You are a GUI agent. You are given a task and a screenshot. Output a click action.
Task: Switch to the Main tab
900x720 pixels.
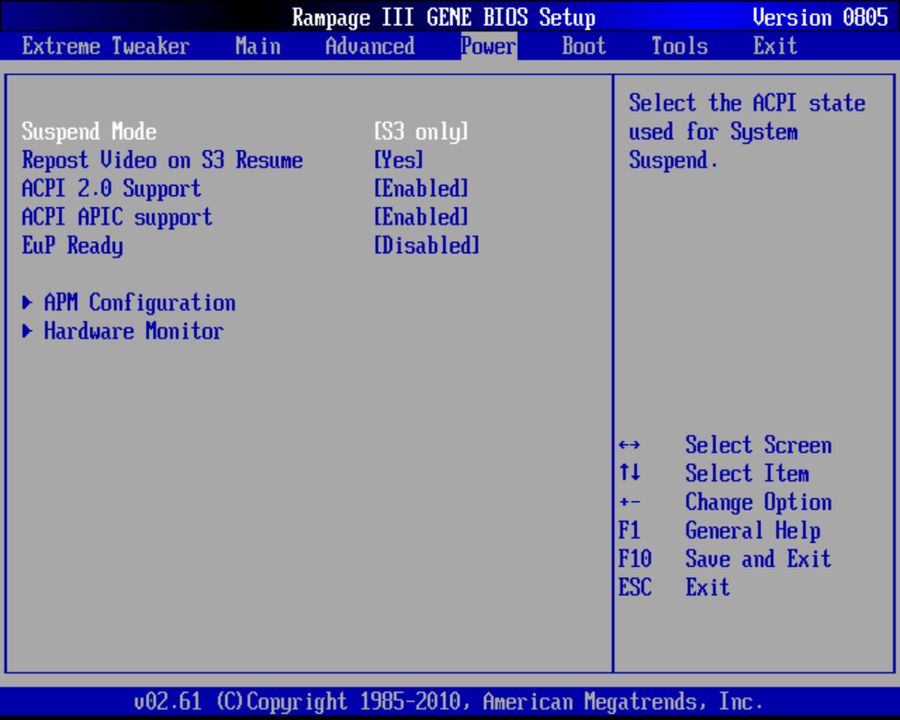pos(258,46)
